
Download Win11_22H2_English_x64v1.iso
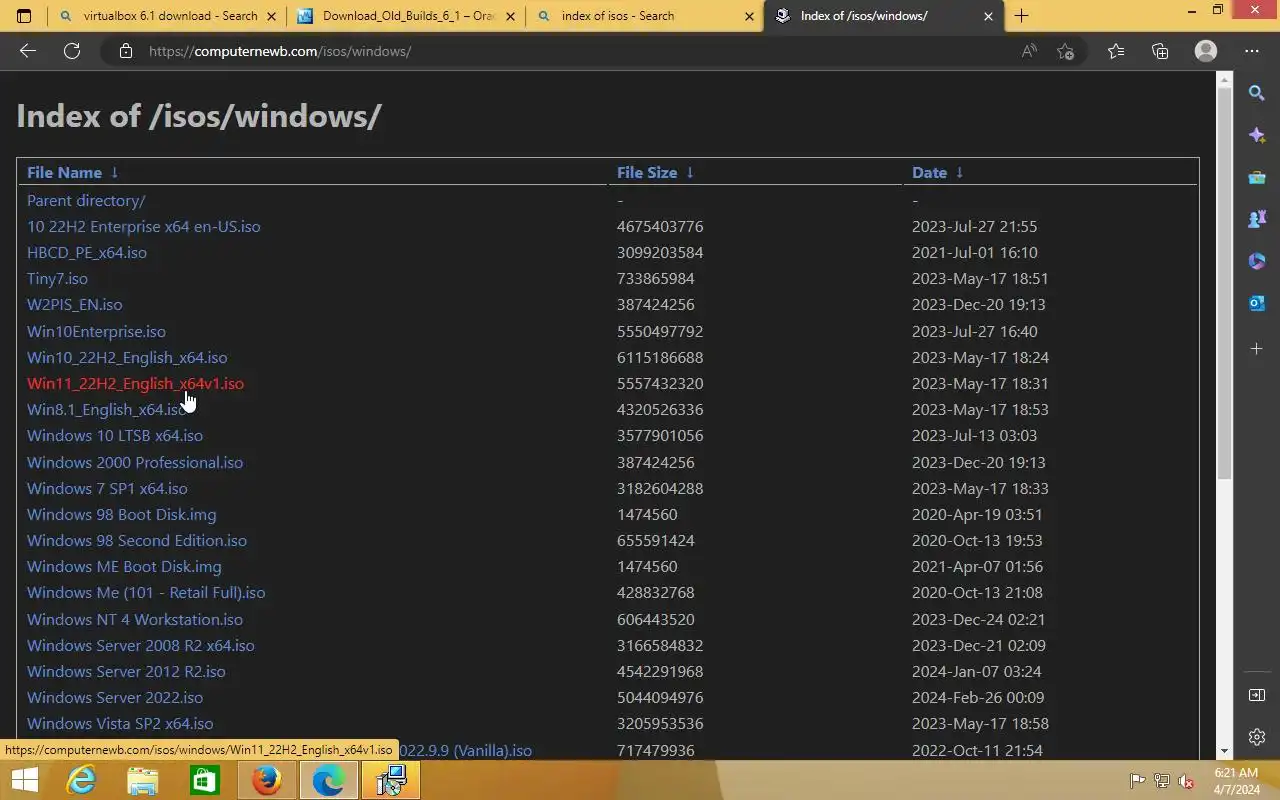point(135,383)
